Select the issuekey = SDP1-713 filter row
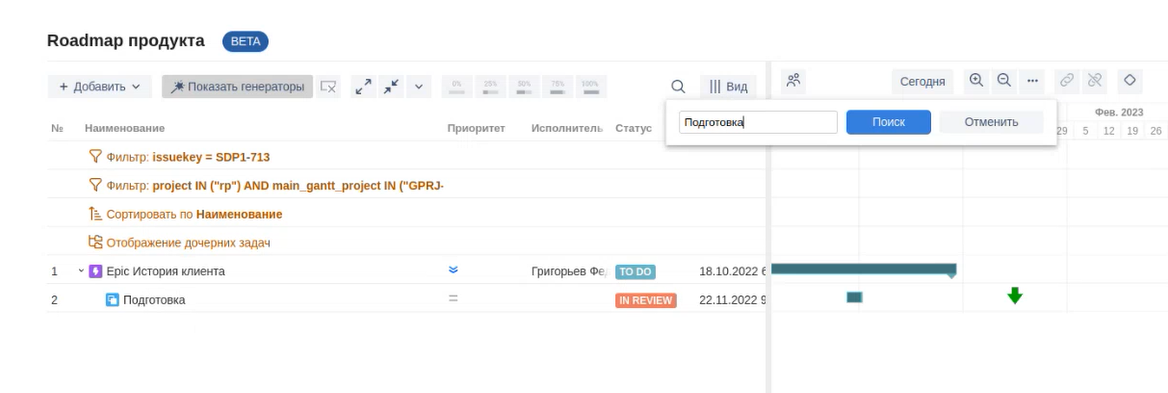Viewport: 1168px width, 393px height. pos(406,157)
